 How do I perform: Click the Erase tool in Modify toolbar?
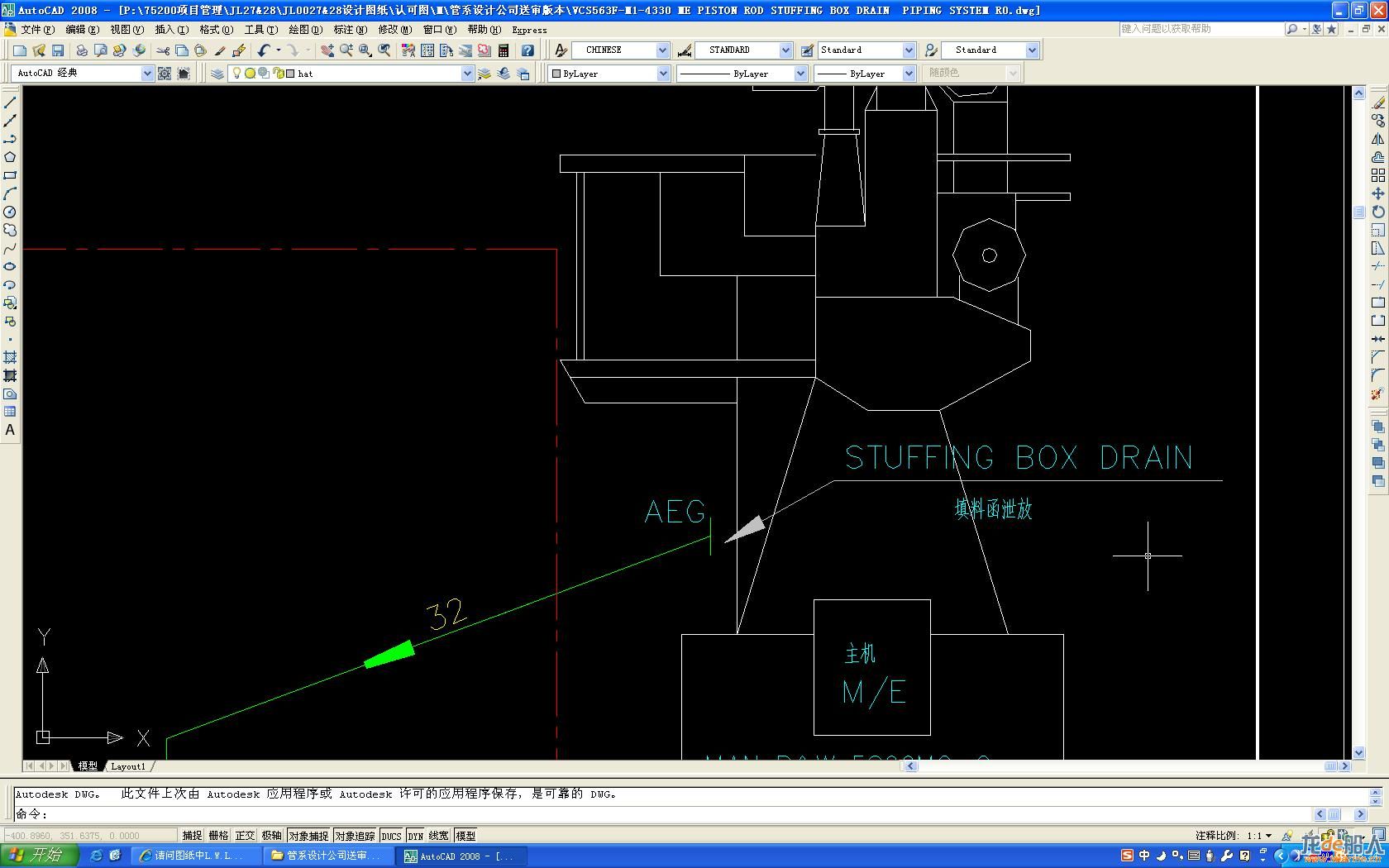coord(1377,103)
